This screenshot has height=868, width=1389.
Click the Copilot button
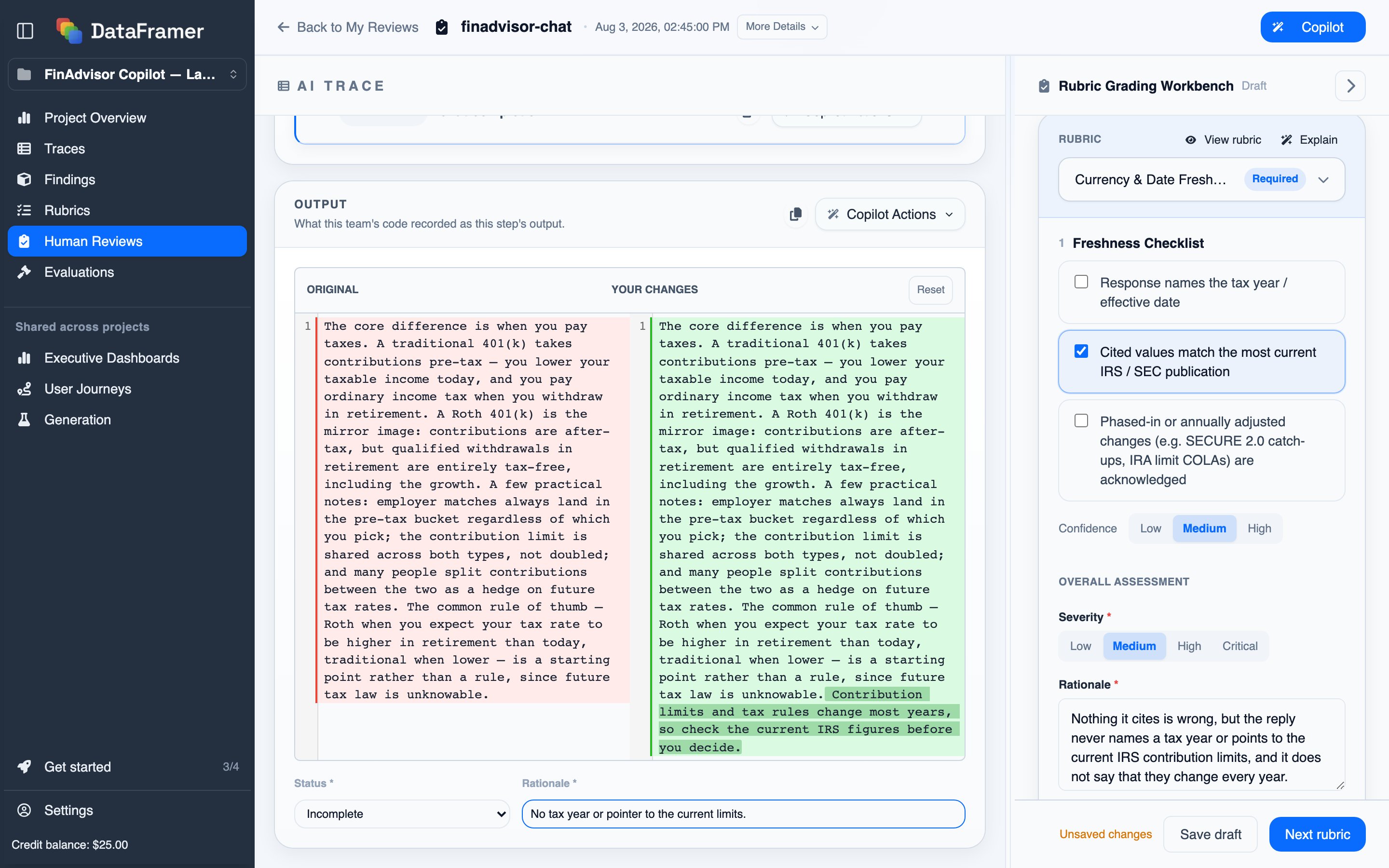coord(1313,27)
